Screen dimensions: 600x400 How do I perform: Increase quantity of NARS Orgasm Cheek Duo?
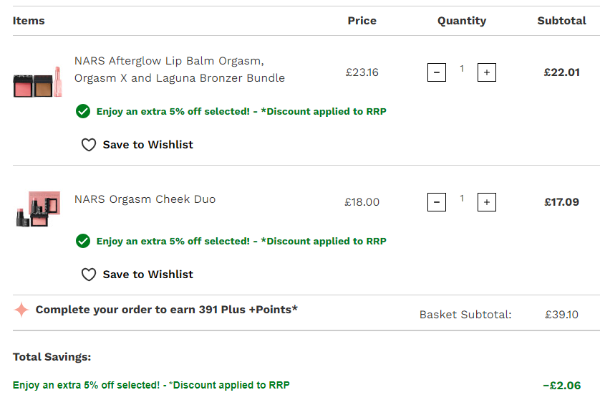point(486,202)
